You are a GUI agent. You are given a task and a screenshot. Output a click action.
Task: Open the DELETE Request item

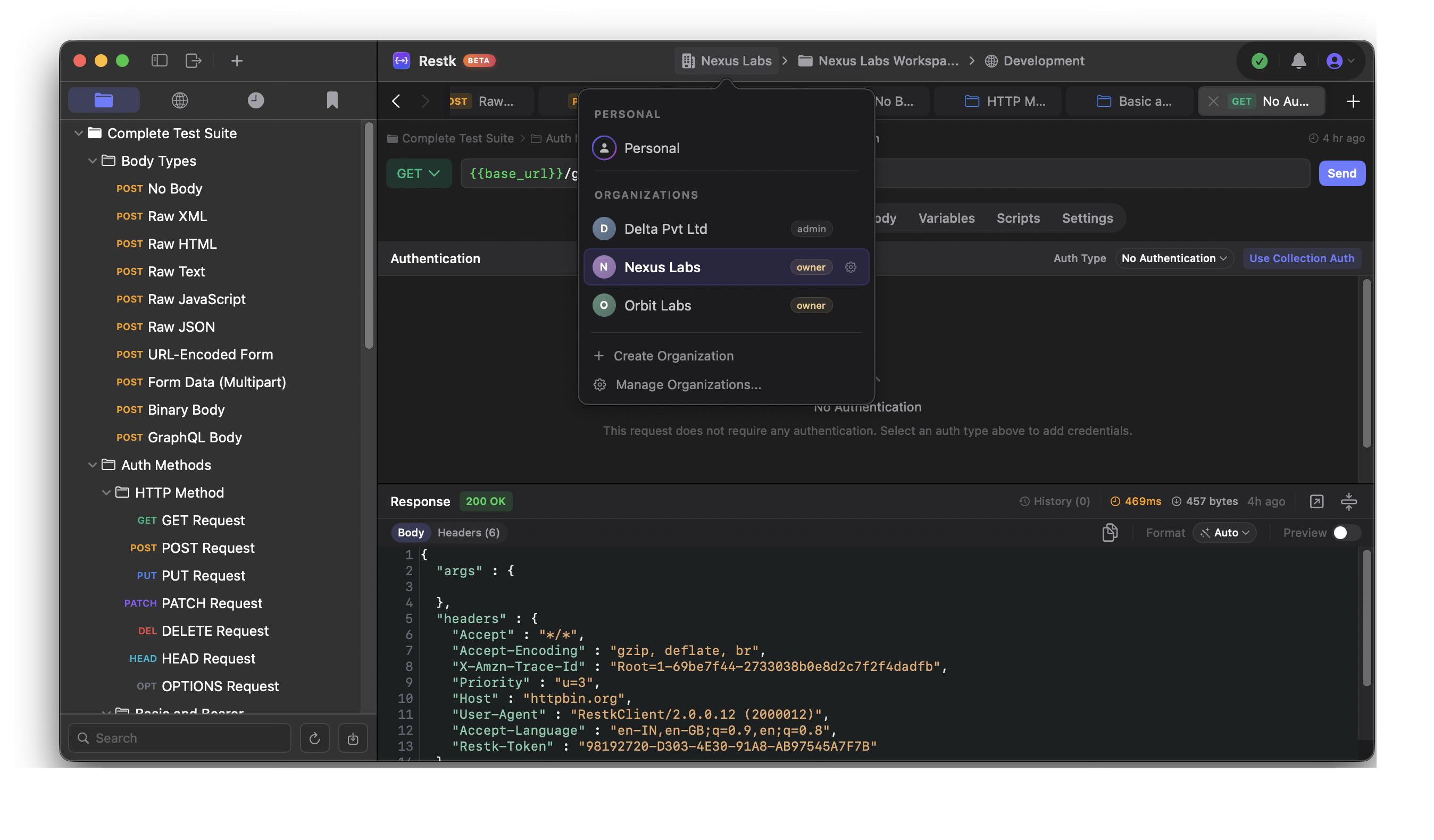point(203,630)
